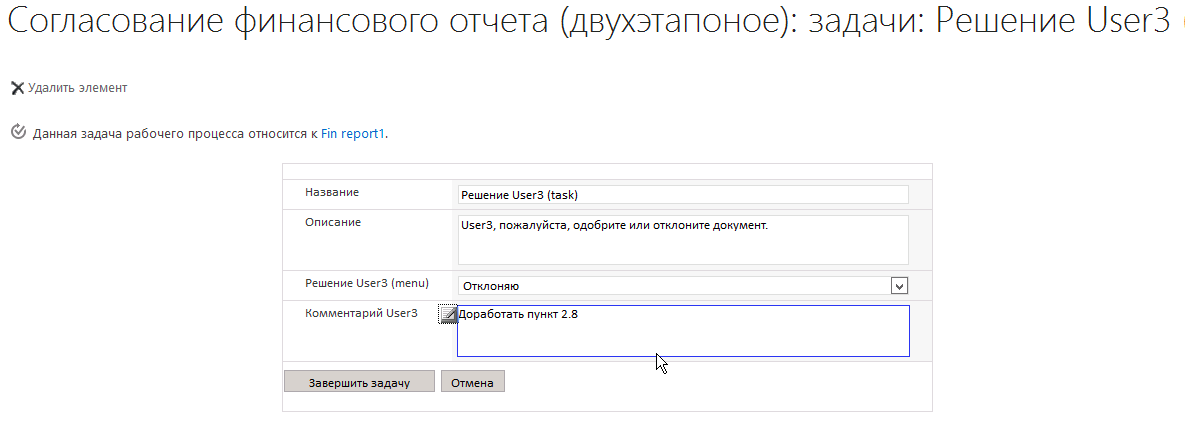Click the edit icon beside Комментарий User3 field
1185x425 pixels.
click(448, 315)
